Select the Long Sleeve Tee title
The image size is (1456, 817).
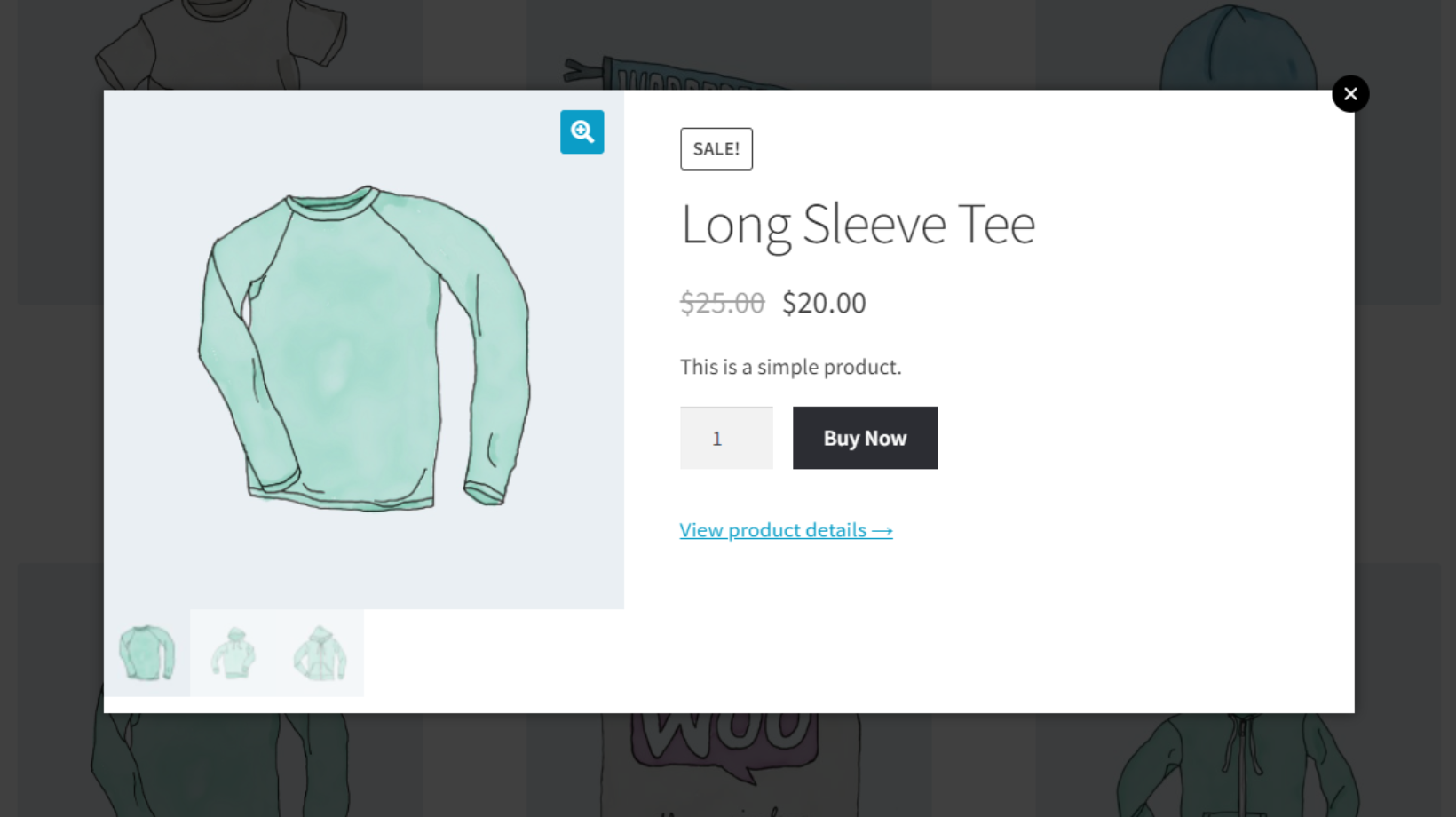pyautogui.click(x=858, y=225)
